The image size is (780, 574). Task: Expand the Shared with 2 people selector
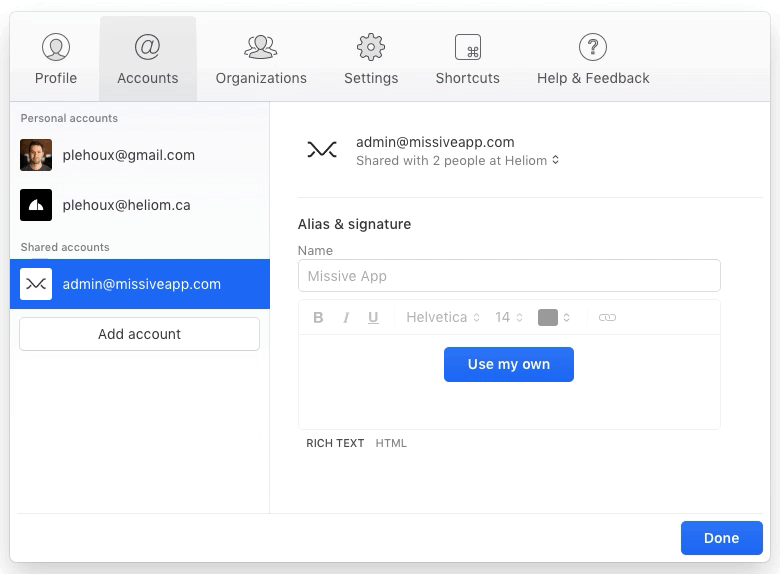coord(458,161)
